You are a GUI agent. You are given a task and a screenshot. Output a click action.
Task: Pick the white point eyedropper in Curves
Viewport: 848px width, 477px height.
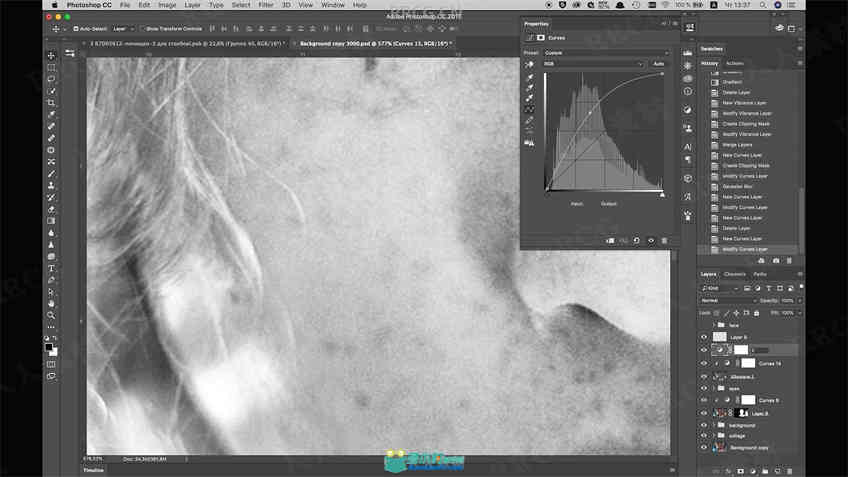529,98
